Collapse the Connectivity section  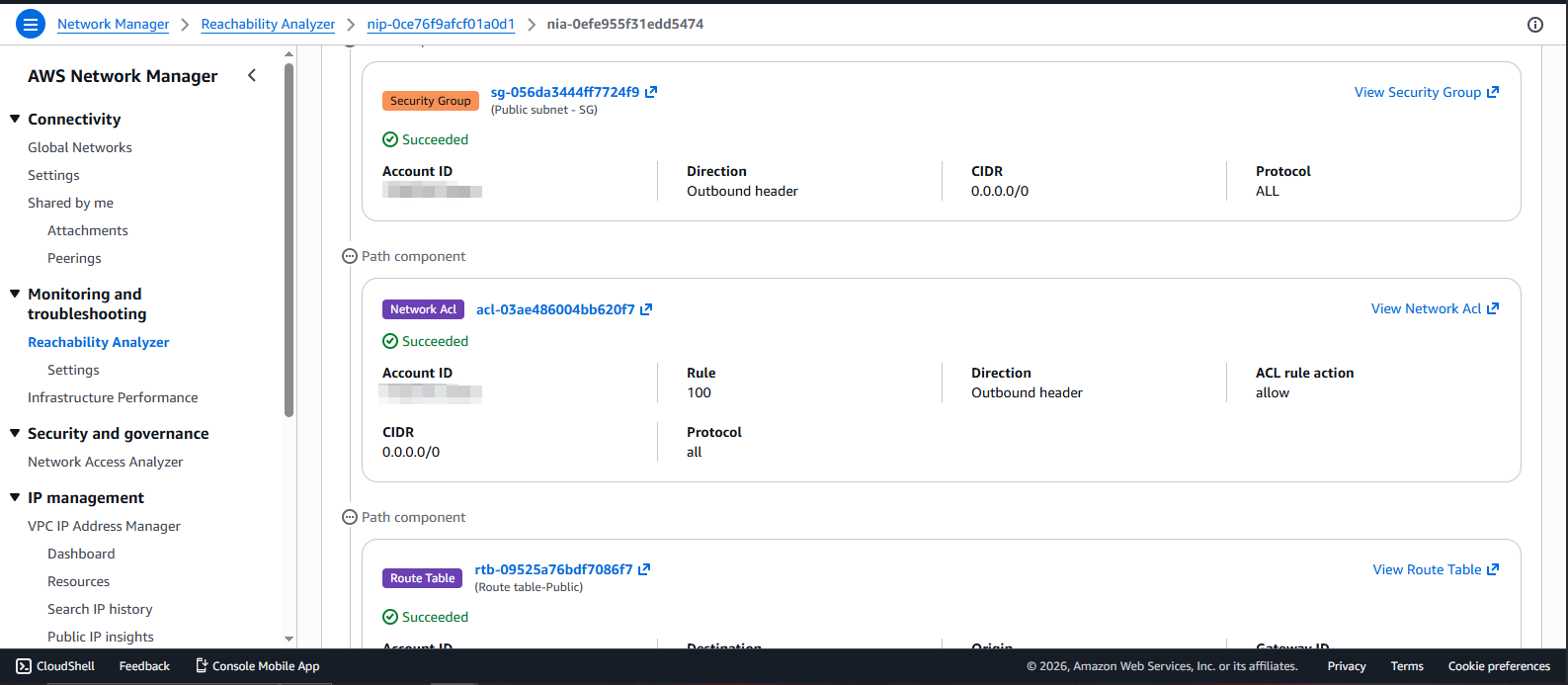tap(15, 119)
